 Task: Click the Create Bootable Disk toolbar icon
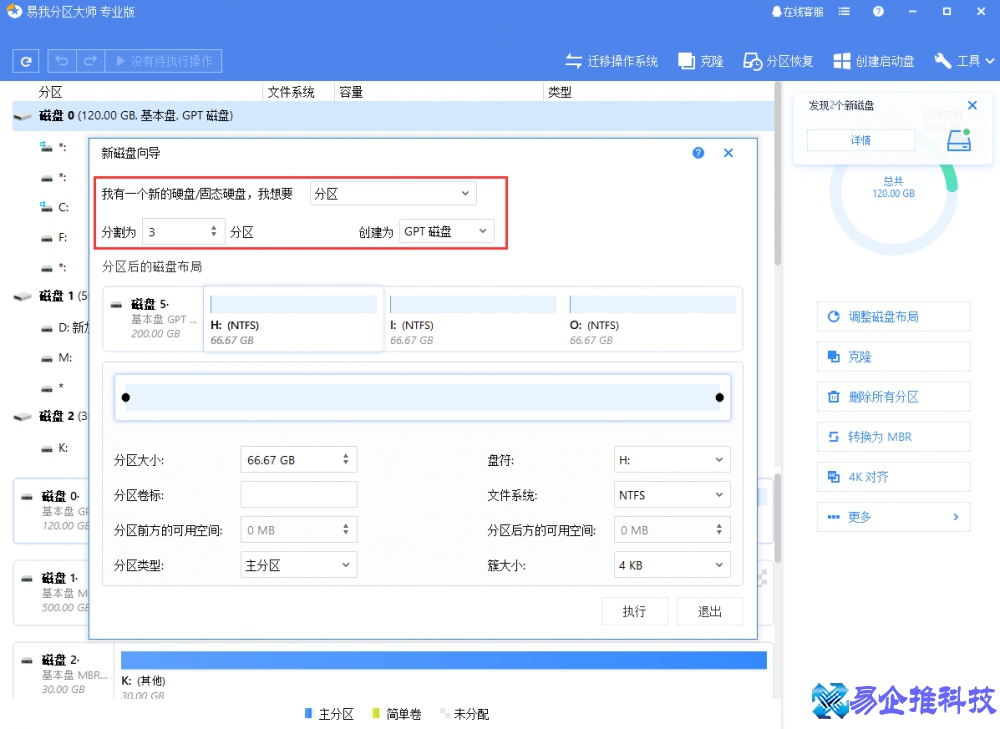(x=870, y=60)
